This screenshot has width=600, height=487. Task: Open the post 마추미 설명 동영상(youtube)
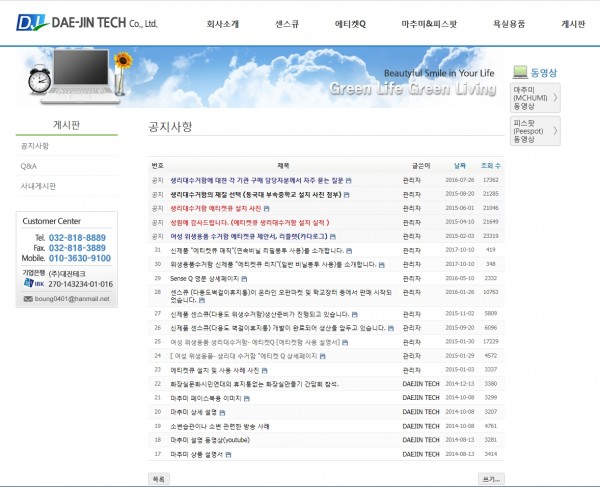pos(211,439)
